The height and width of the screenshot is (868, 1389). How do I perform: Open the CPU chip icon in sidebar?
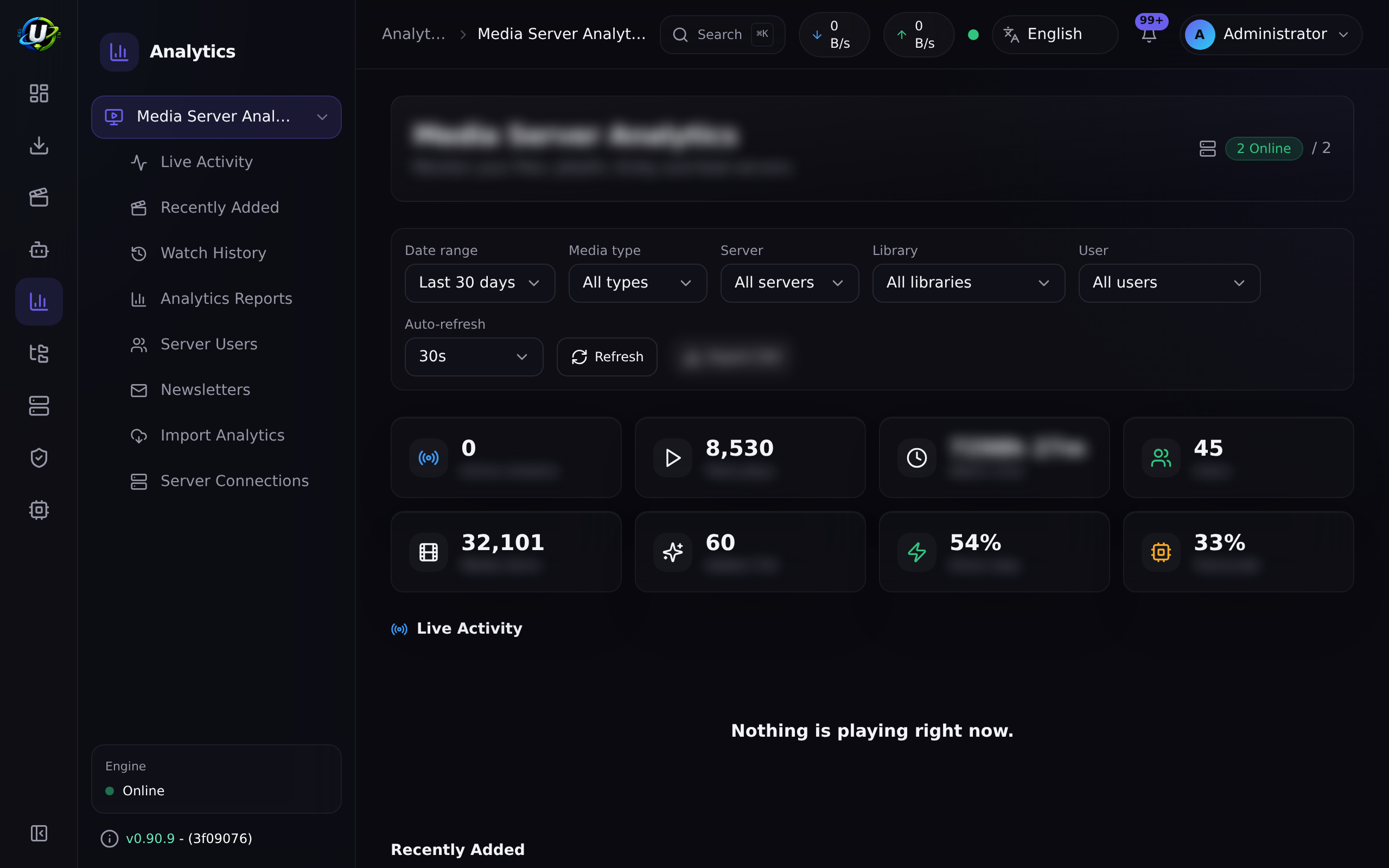(x=39, y=510)
